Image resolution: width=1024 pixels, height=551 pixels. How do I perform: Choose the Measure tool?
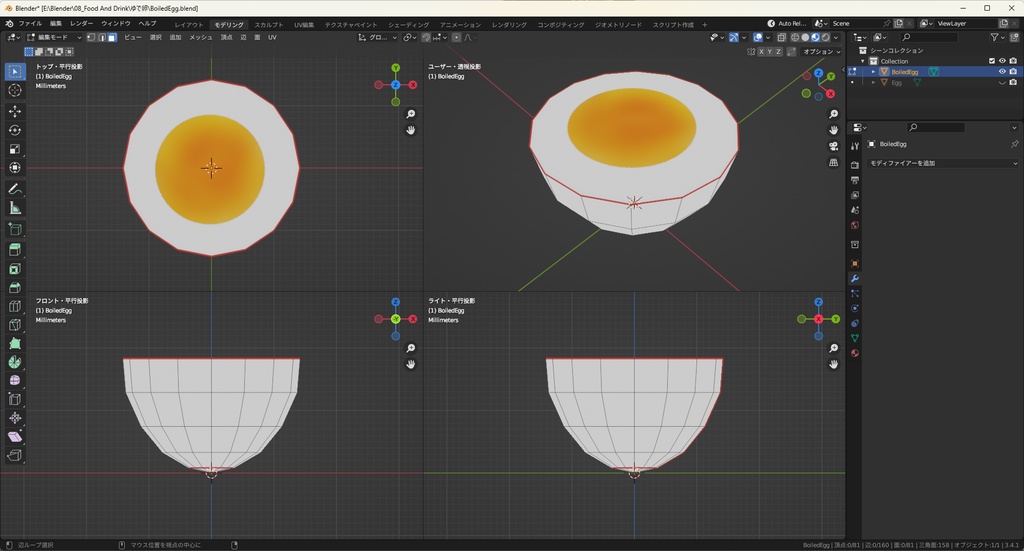tap(15, 208)
